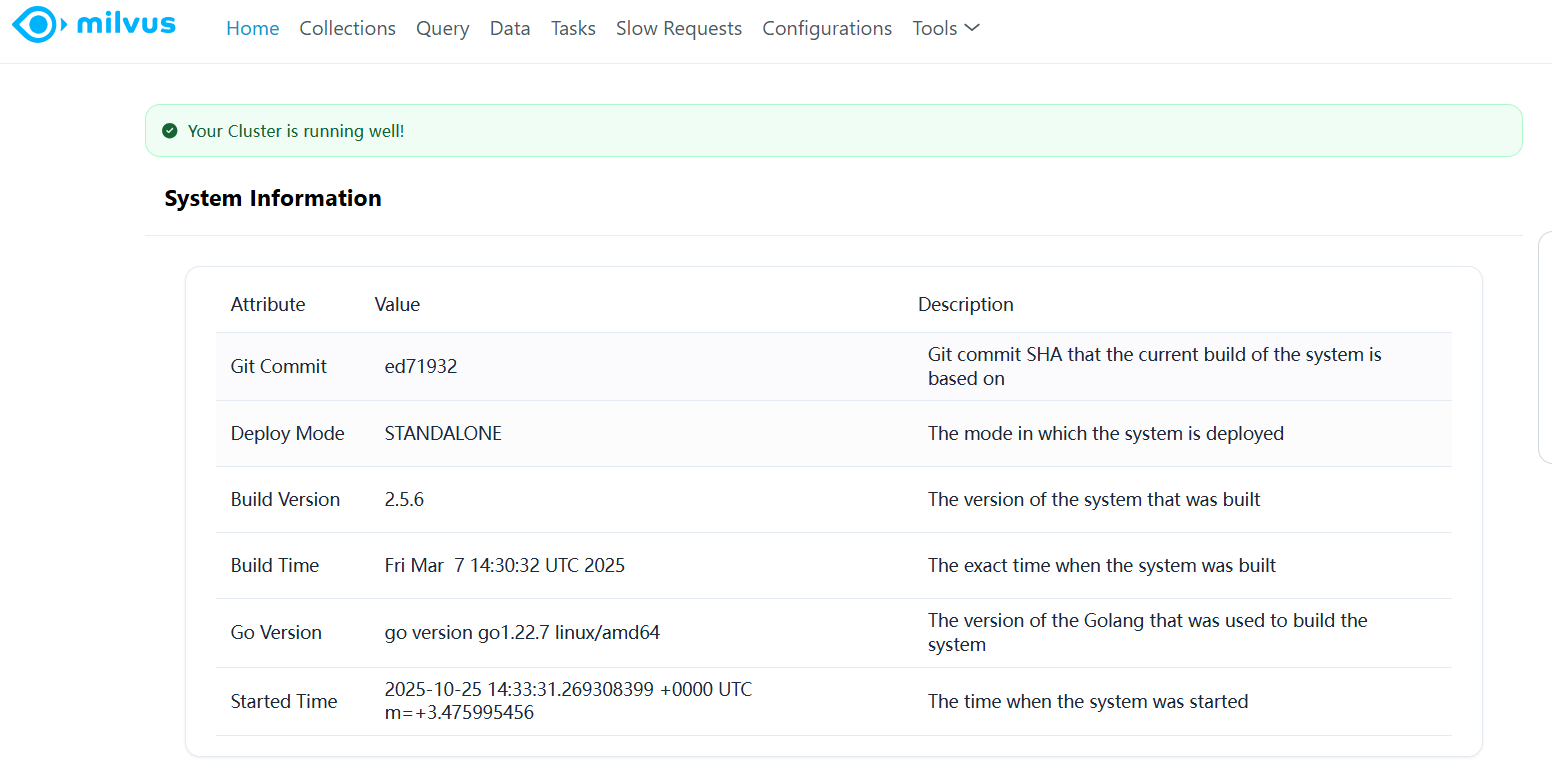Select the 2025-10-25 14:33:31 started time value
1552x763 pixels.
[568, 701]
